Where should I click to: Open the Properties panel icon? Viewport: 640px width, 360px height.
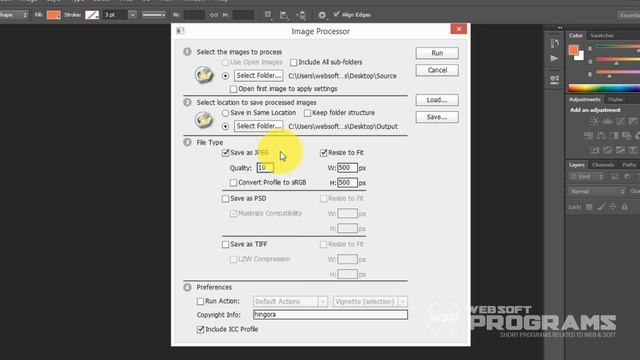pyautogui.click(x=554, y=79)
